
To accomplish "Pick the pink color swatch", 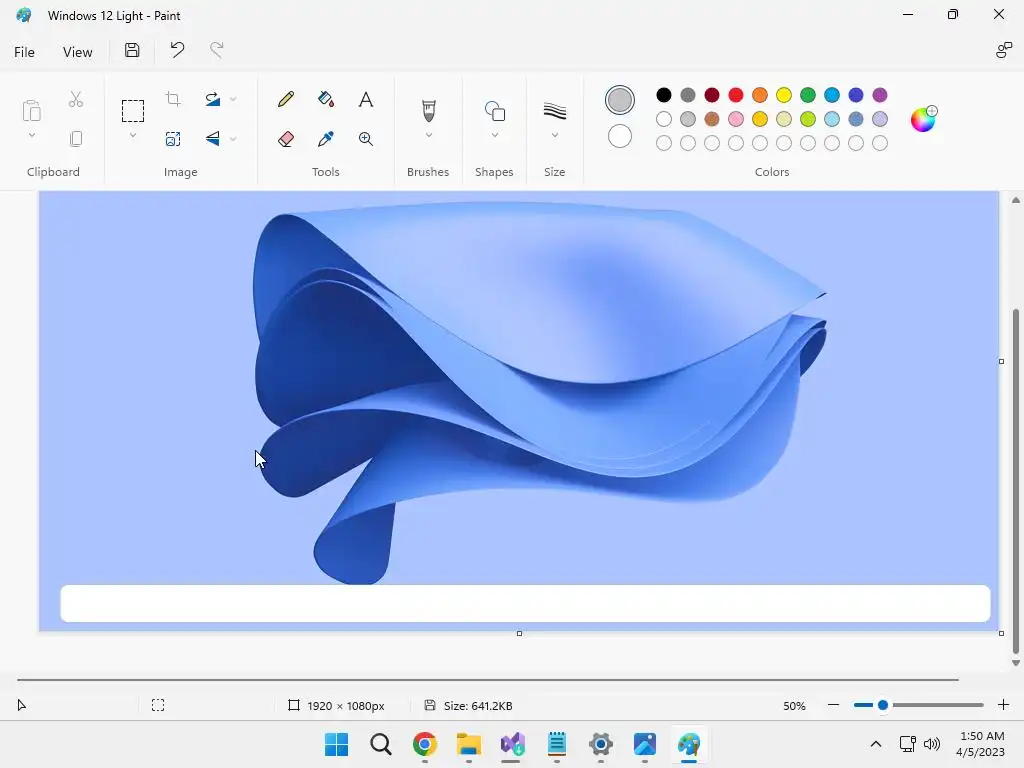I will [736, 119].
